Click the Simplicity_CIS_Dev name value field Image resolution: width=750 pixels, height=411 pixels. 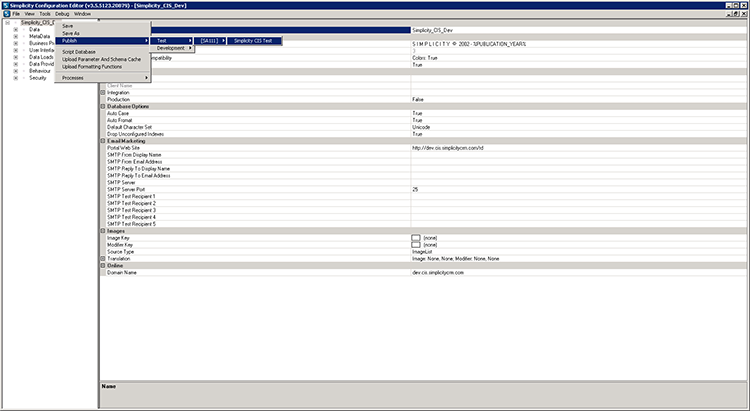(x=578, y=30)
